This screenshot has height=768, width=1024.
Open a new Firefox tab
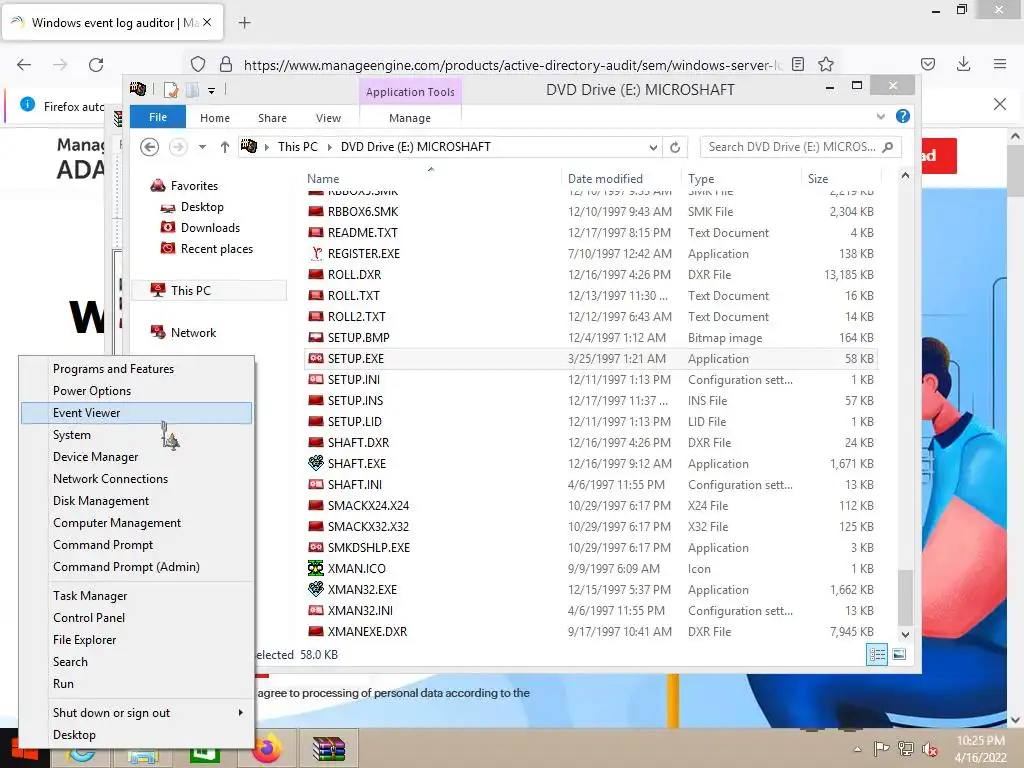pos(244,23)
